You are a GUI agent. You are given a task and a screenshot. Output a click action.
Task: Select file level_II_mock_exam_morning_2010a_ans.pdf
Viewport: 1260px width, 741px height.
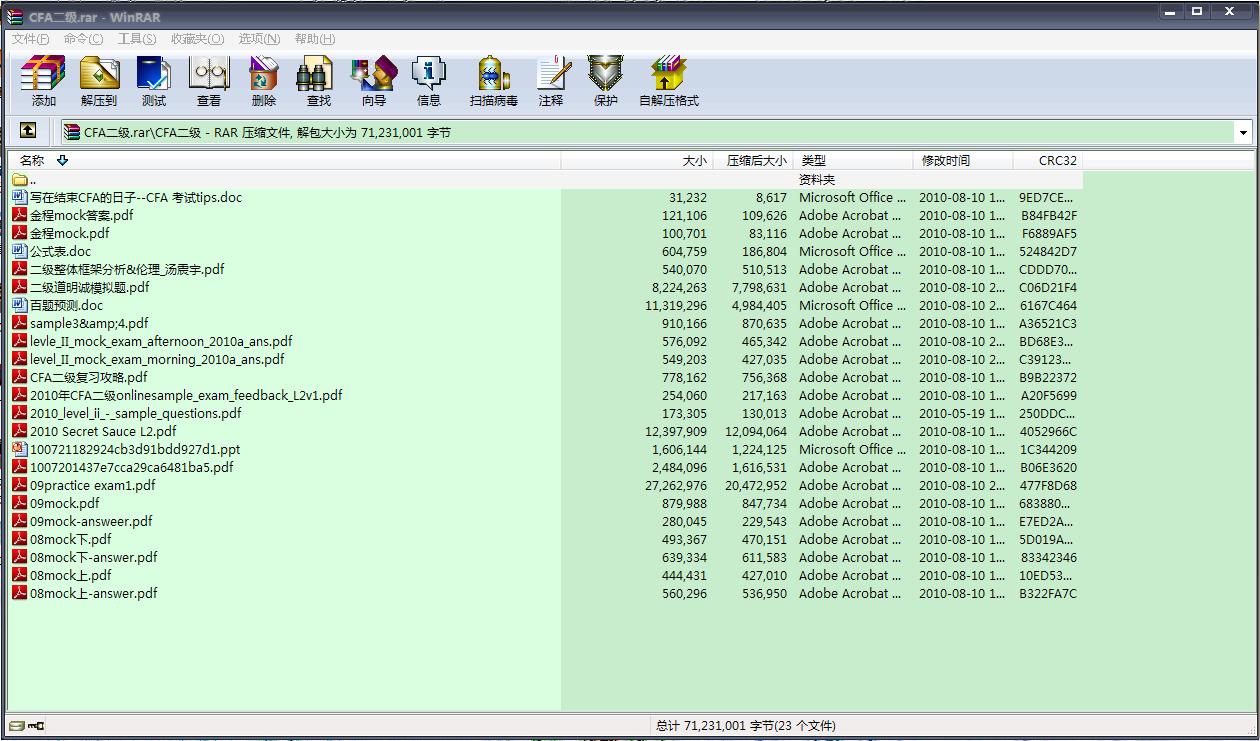pos(157,359)
